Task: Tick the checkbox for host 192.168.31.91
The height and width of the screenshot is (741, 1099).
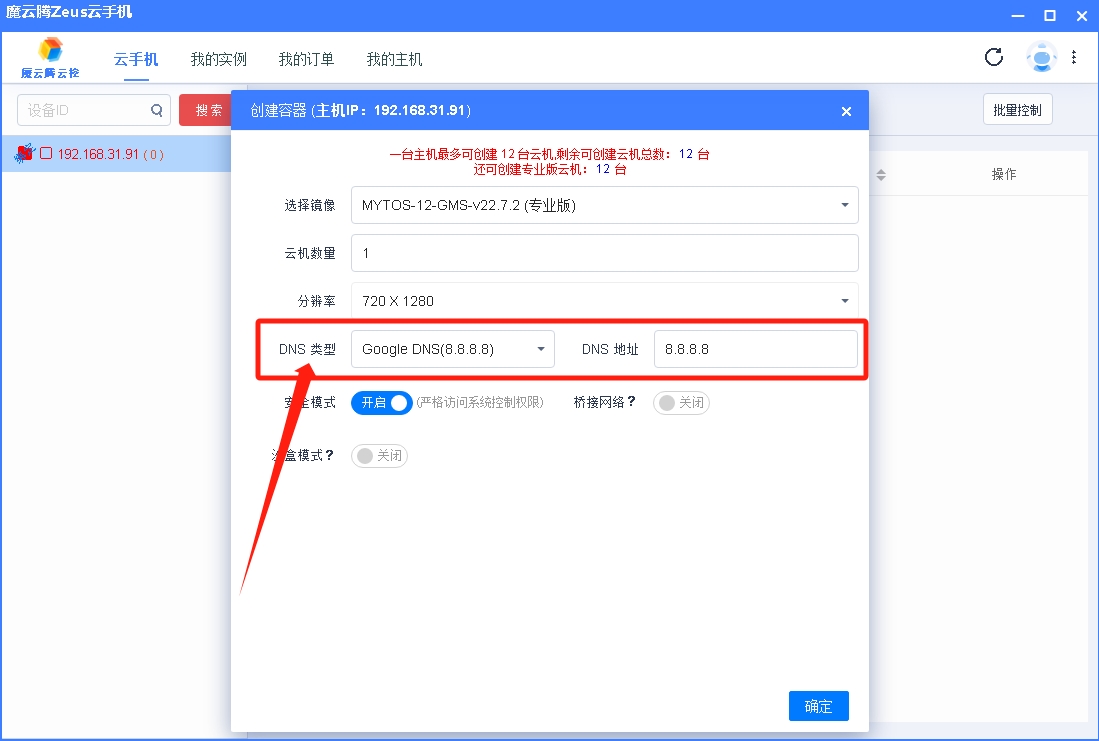Action: pyautogui.click(x=46, y=154)
